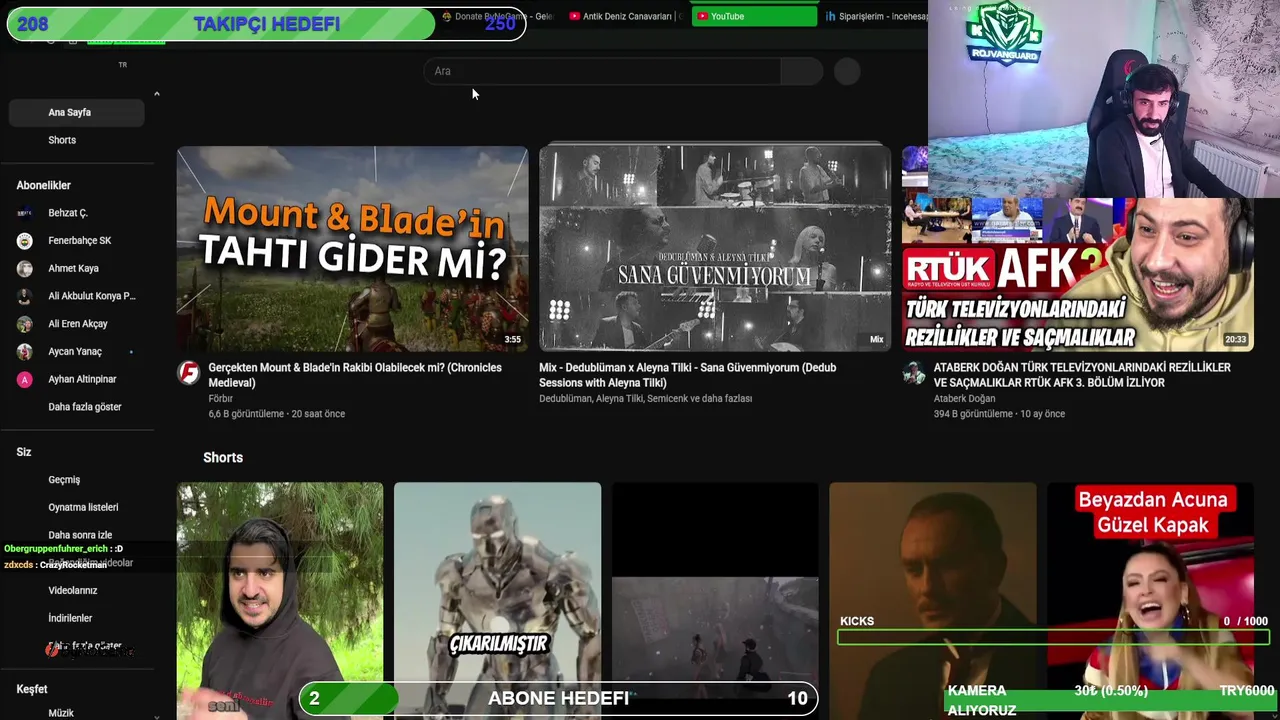
Task: Switch to Donate ByNoGame browser tab
Action: (497, 16)
